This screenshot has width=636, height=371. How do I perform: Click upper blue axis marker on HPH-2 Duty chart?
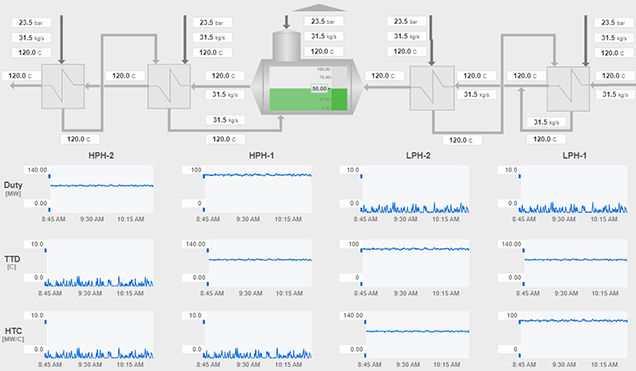(49, 176)
